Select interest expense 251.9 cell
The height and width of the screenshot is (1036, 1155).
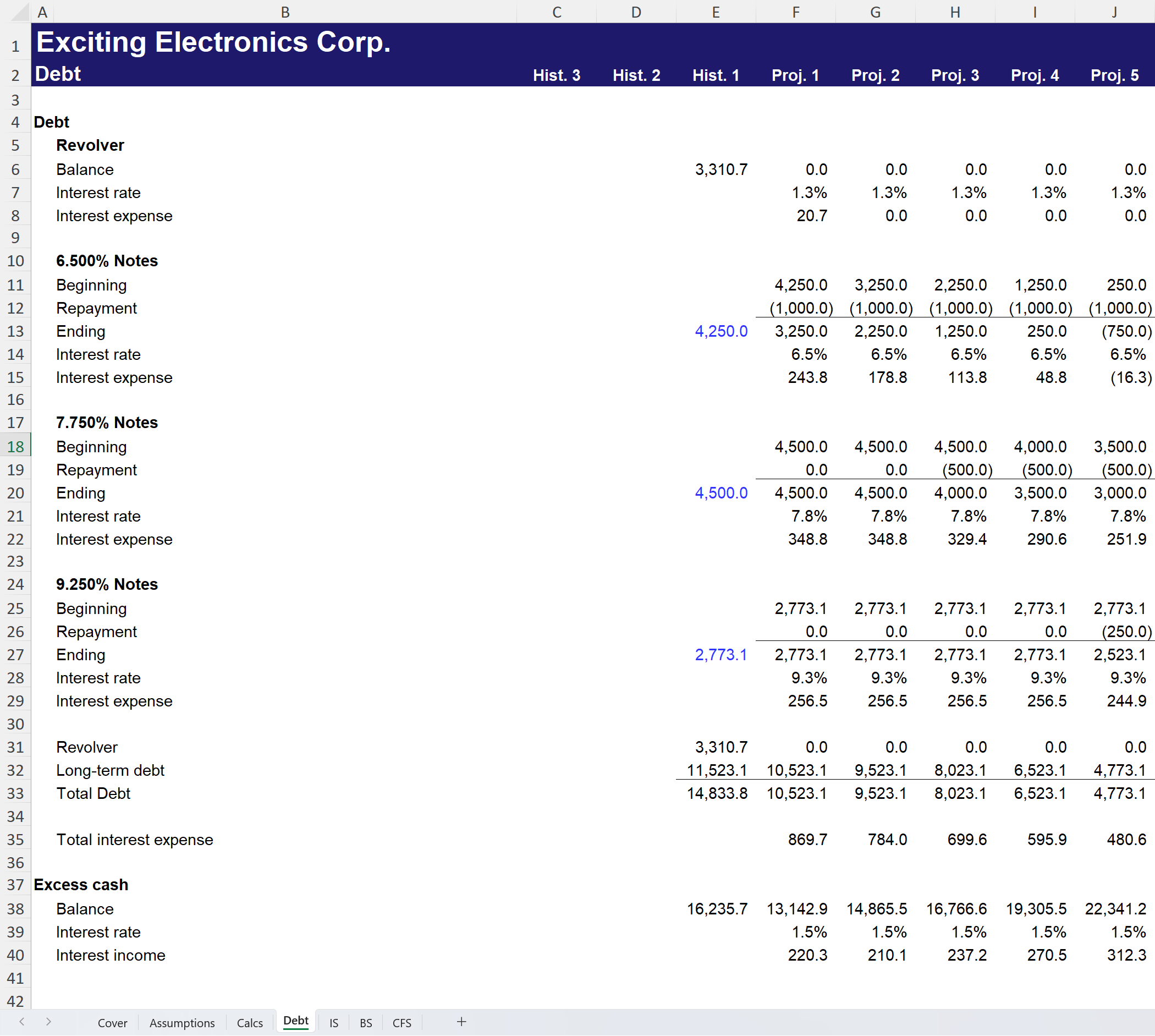tap(1126, 539)
